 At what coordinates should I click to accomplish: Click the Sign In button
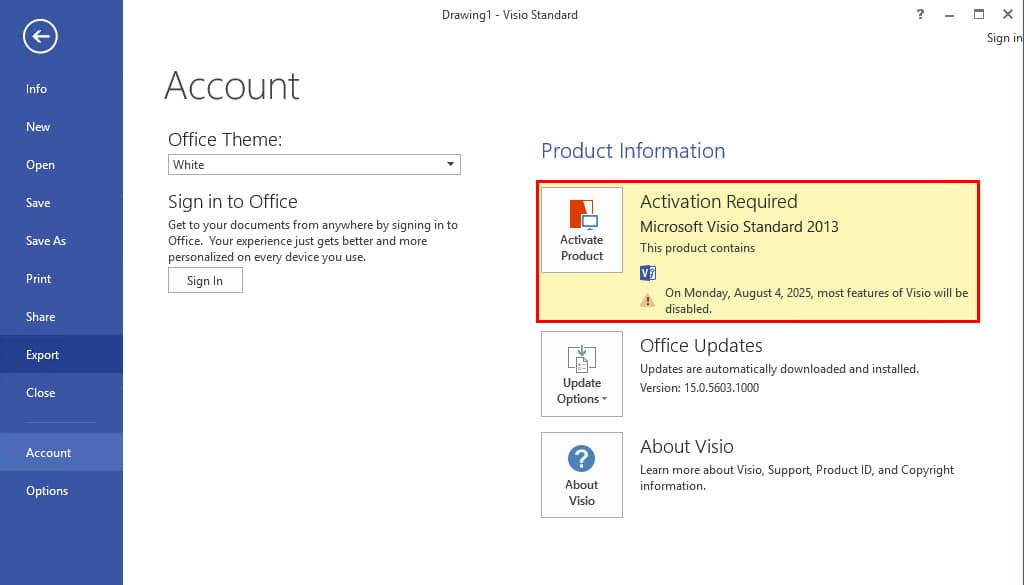[205, 281]
